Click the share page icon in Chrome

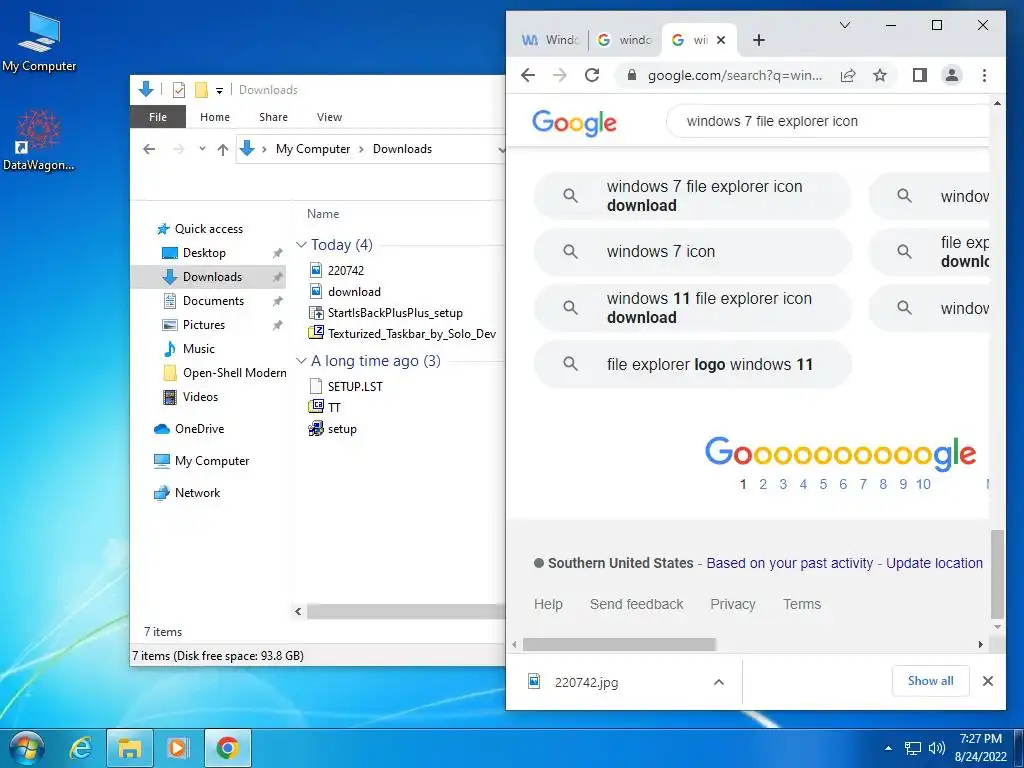pos(848,76)
